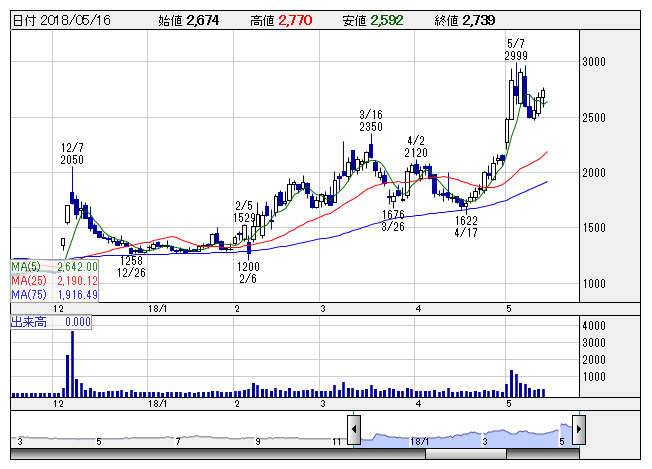Viewport: 652px width, 469px height.
Task: Click the 2/6 1200 low marker
Action: pos(248,273)
